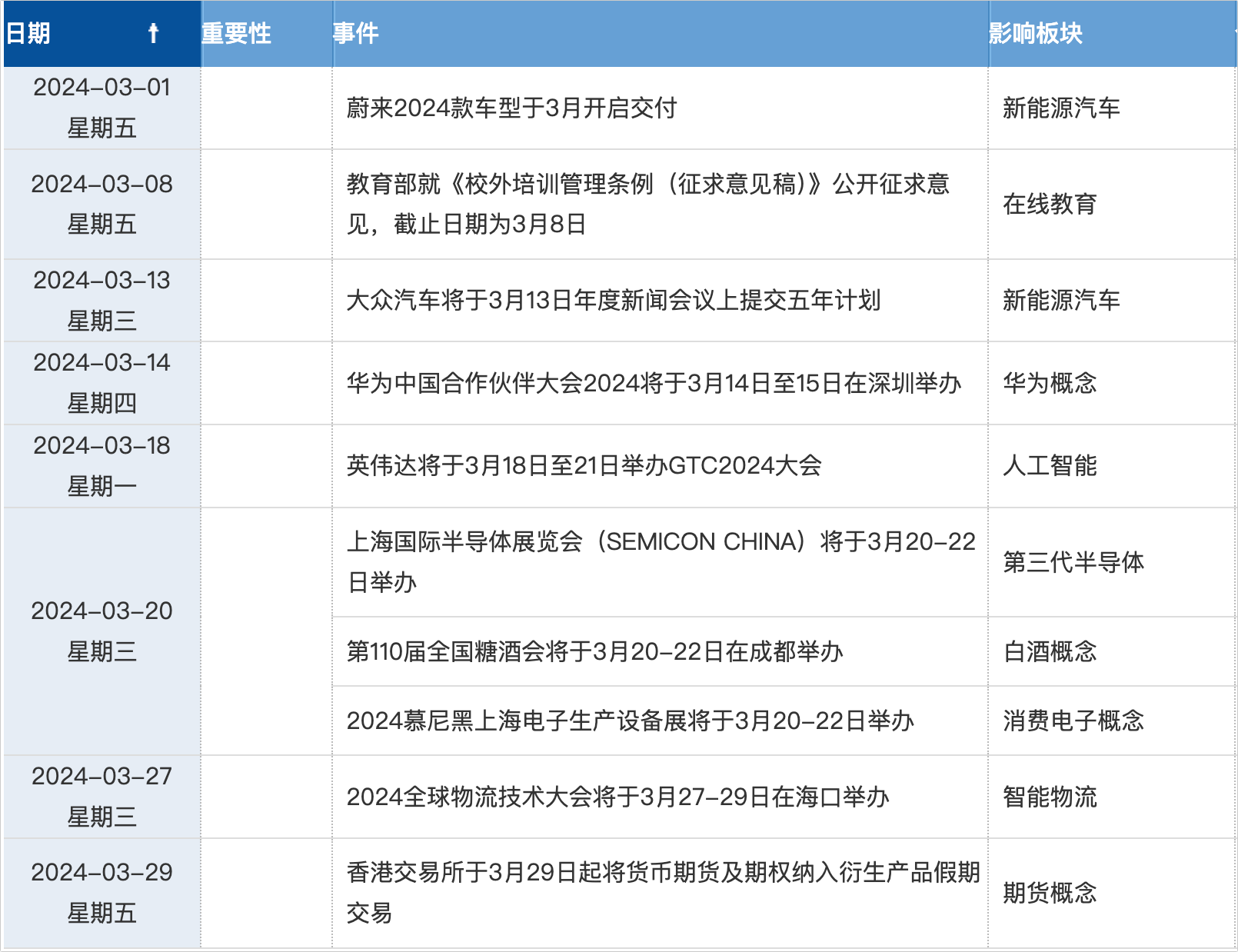Open the 大众汽车 five-year plan event
Image resolution: width=1238 pixels, height=952 pixels.
613,300
